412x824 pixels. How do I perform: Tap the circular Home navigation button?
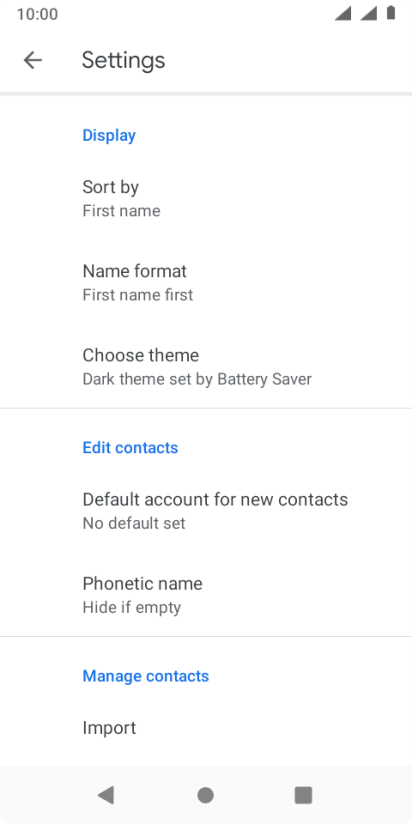(x=205, y=795)
